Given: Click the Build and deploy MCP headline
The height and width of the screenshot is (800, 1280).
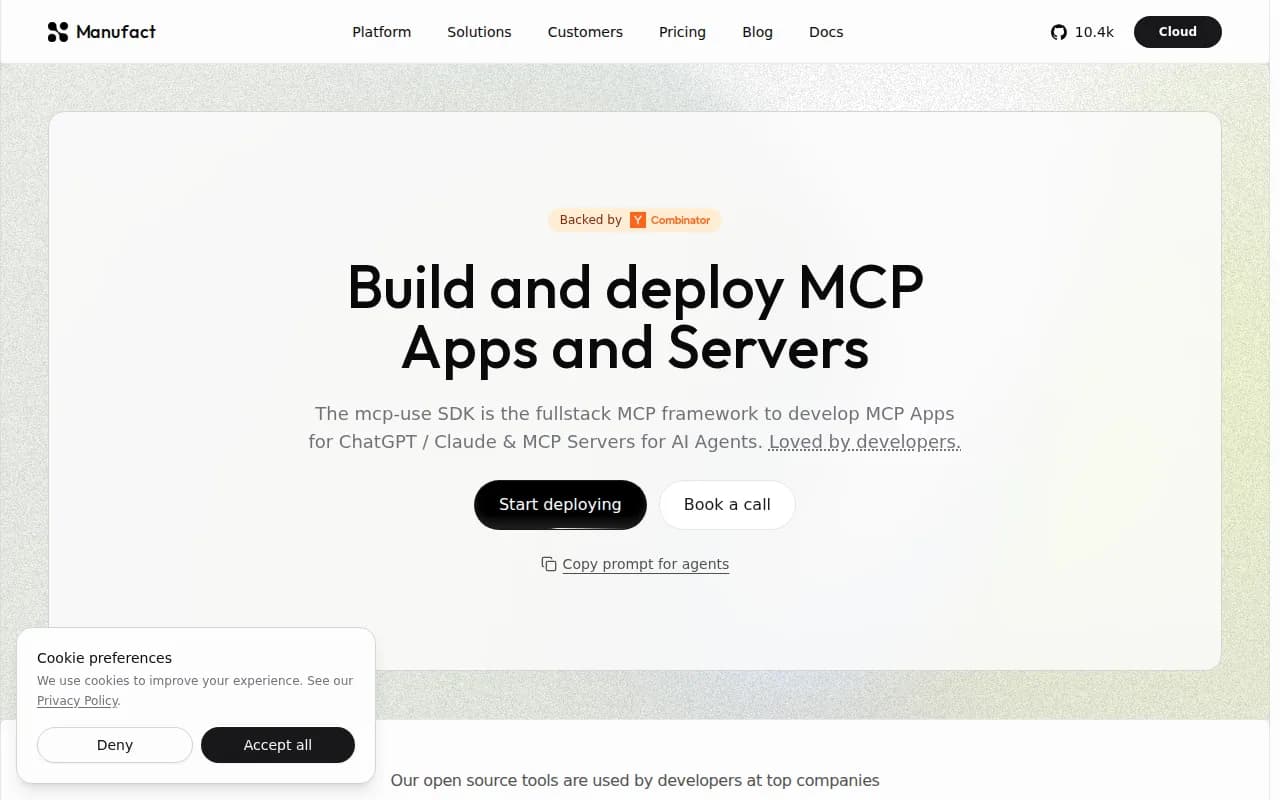Looking at the screenshot, I should point(635,317).
